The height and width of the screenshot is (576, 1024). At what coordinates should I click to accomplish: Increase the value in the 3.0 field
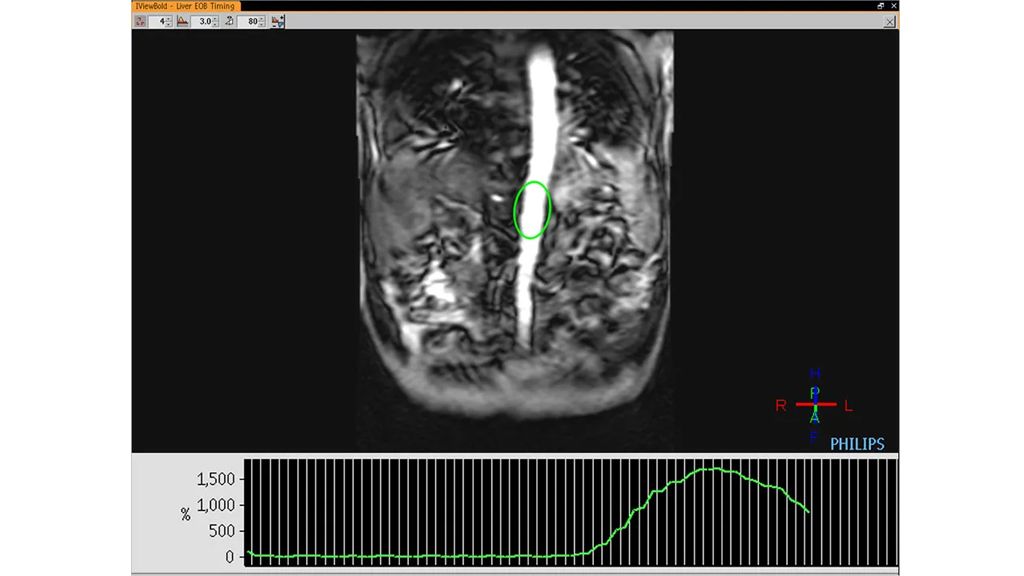click(x=216, y=19)
